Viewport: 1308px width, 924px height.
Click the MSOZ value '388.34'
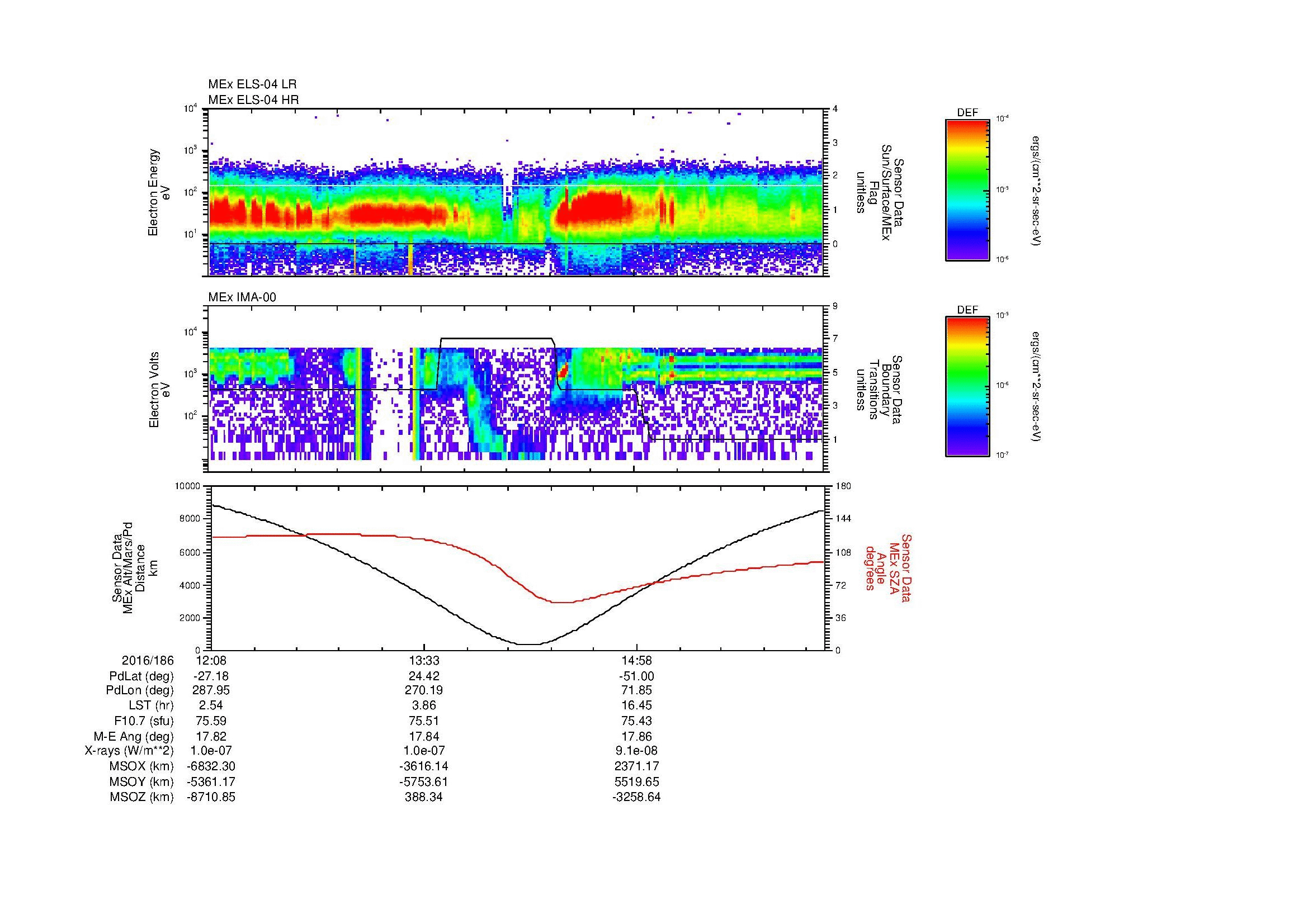tap(424, 797)
